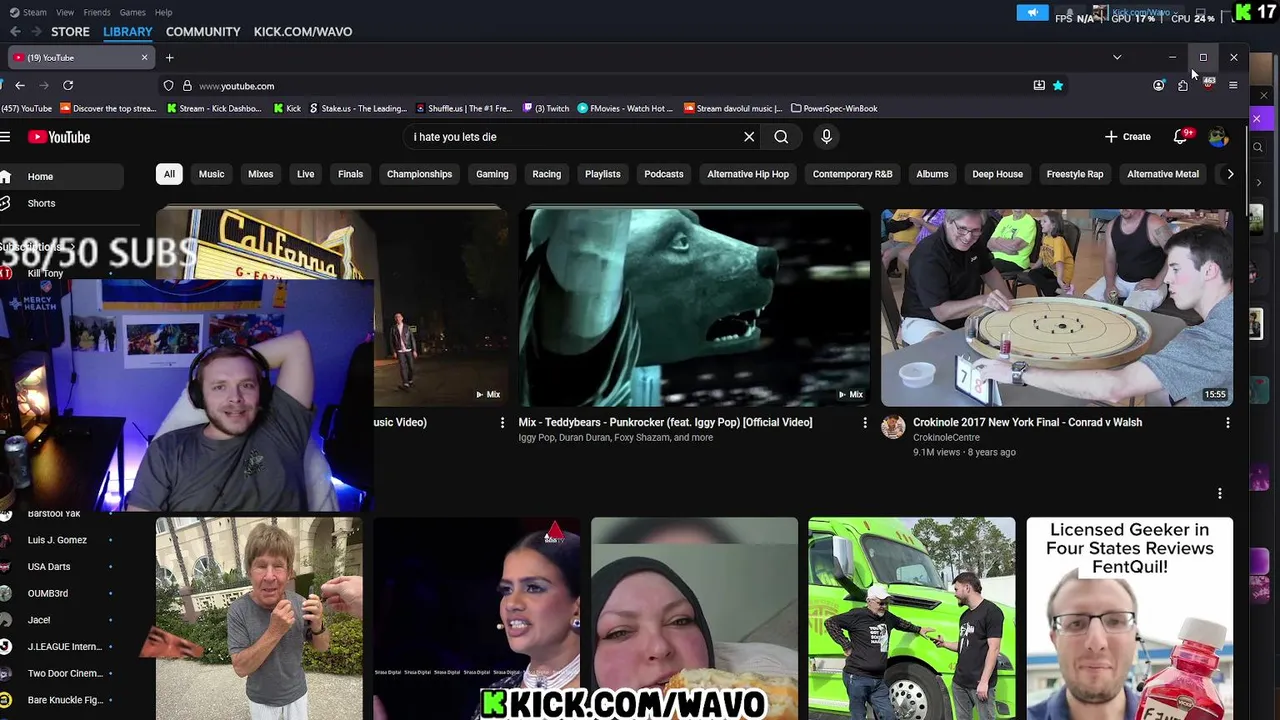Clear the YouTube search text with X

(x=749, y=137)
